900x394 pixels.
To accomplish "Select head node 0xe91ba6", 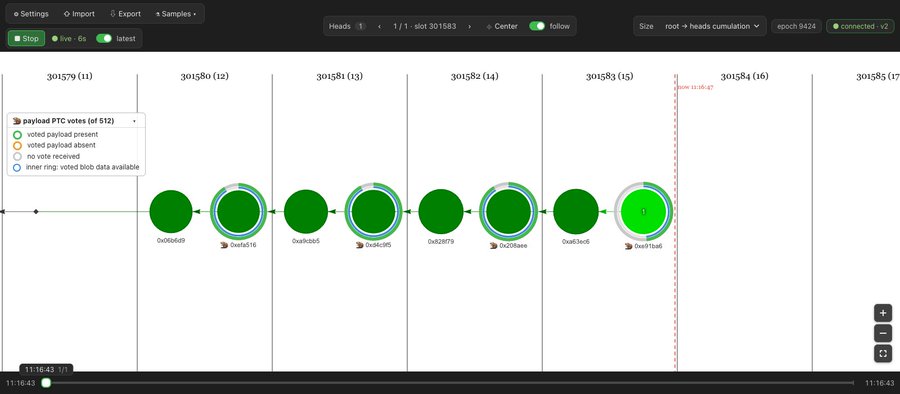I will pos(643,212).
